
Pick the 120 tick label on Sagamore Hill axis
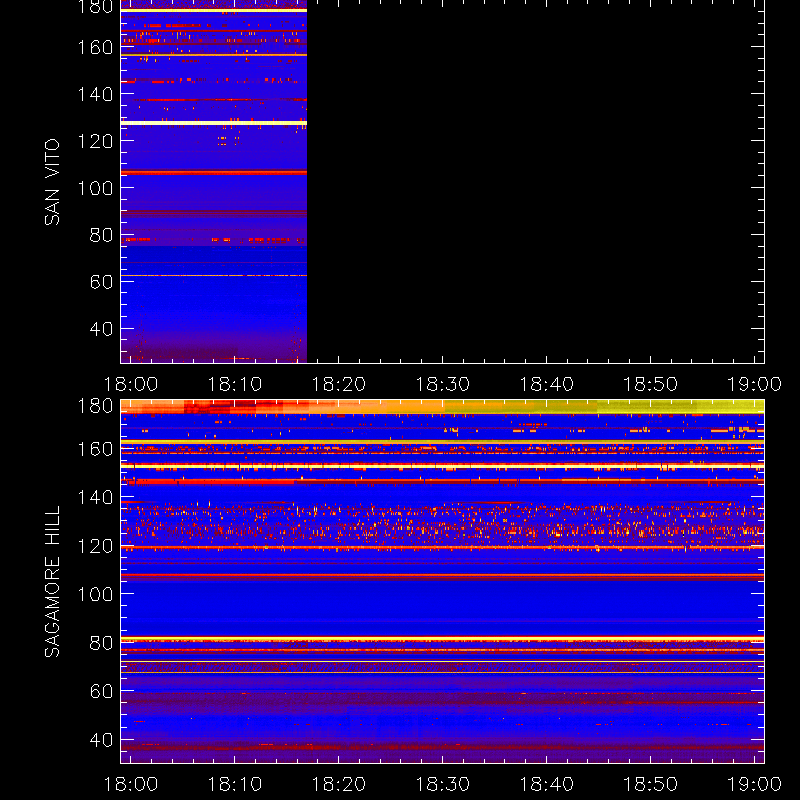(95, 546)
